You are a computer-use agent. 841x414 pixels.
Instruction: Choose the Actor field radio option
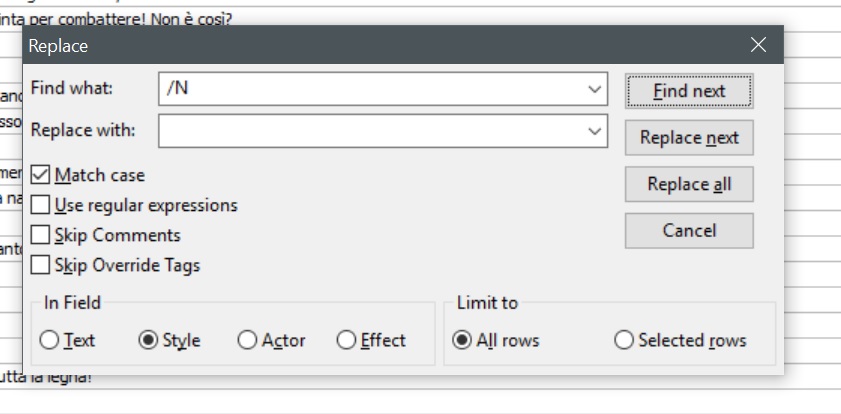click(x=247, y=340)
